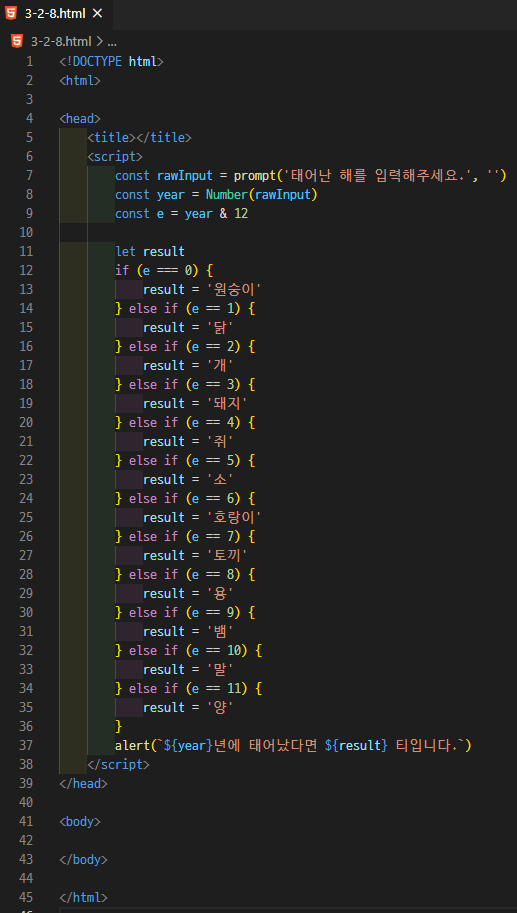Click the opening <html> tag on line 2

tap(80, 80)
